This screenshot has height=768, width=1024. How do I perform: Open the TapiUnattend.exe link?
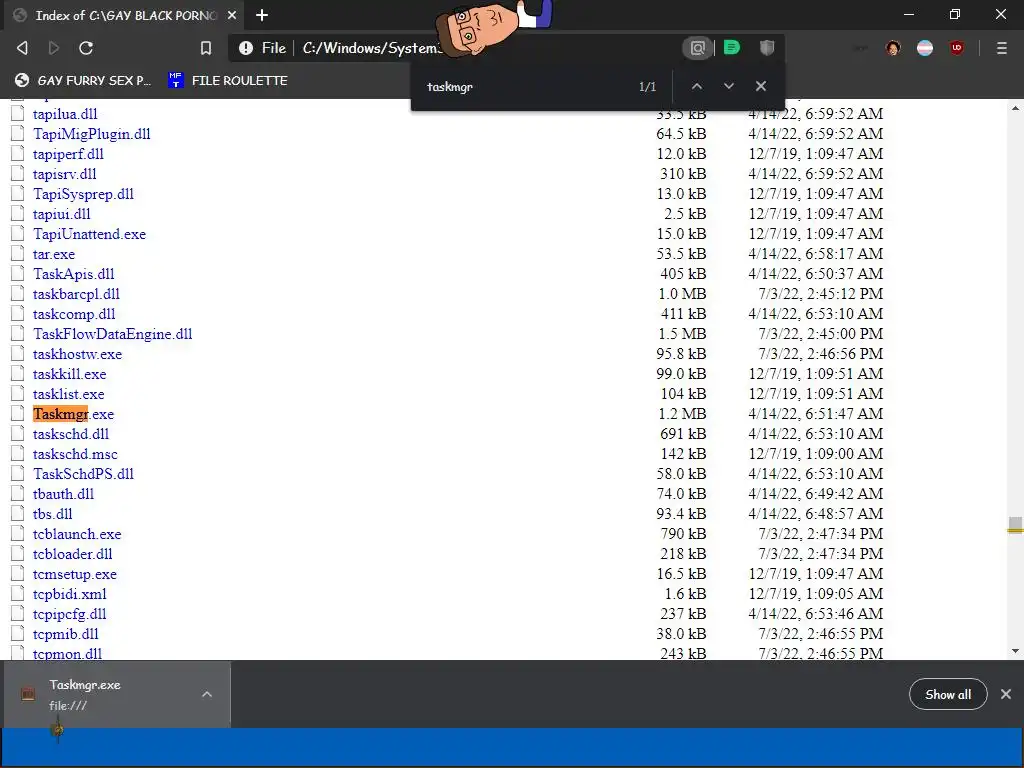click(89, 234)
